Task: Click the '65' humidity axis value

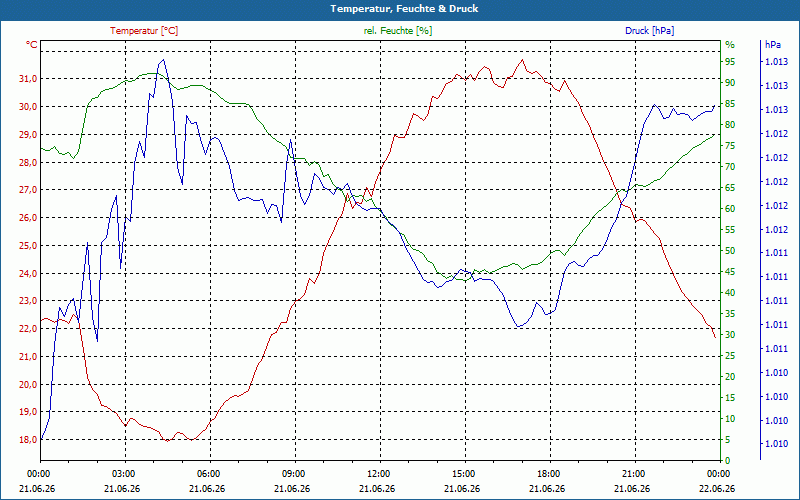Action: click(x=730, y=188)
